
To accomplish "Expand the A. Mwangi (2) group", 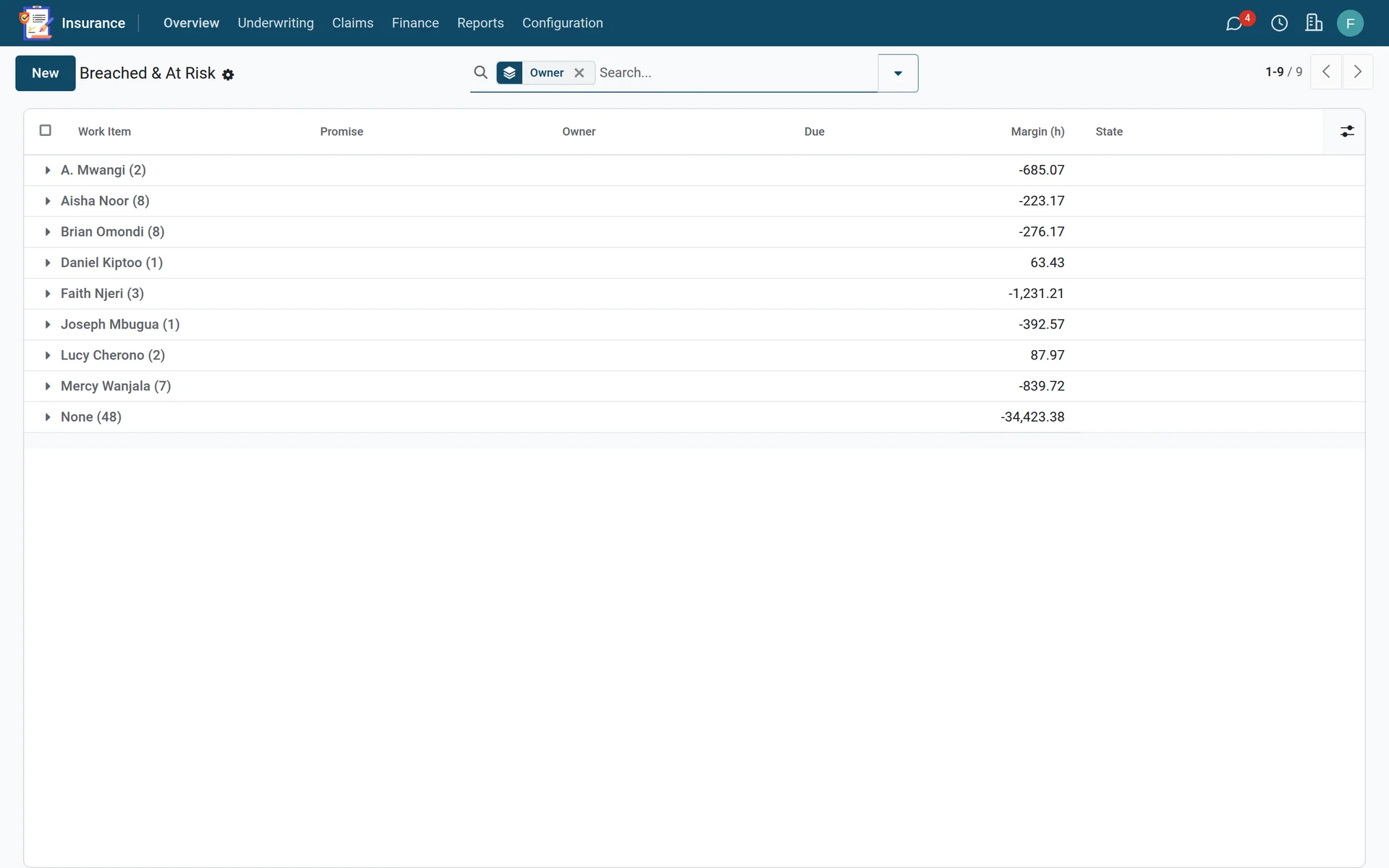I will 694,170.
